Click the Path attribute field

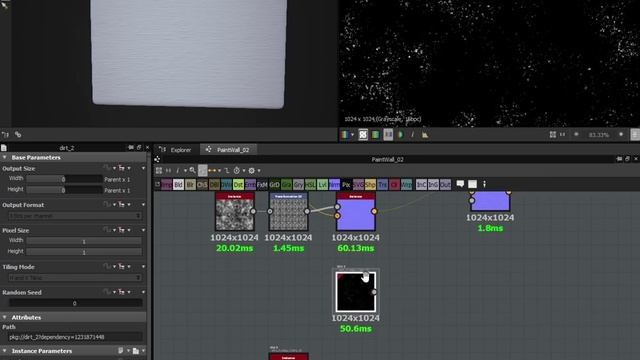75,337
